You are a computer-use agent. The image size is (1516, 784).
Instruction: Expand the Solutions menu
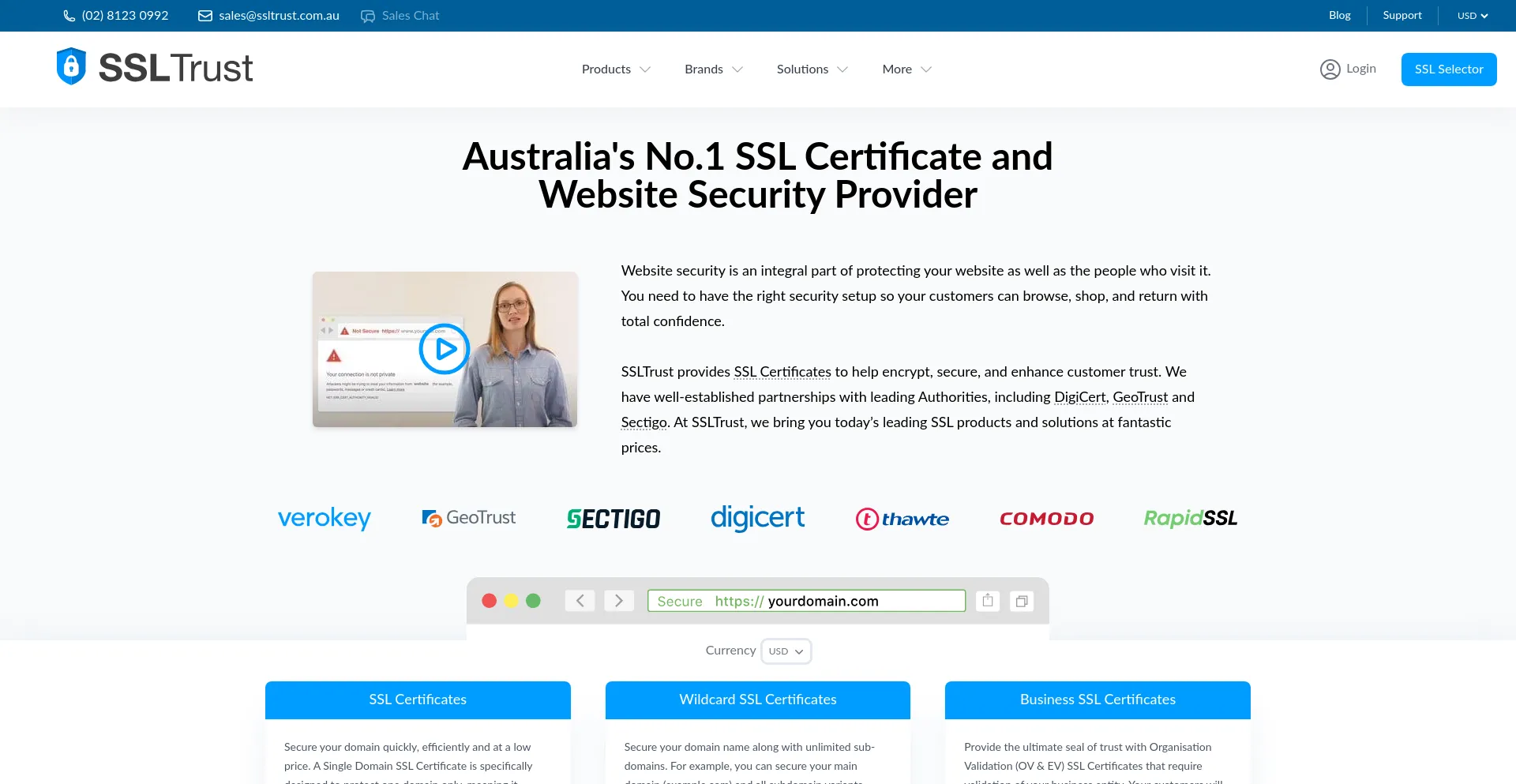[812, 69]
